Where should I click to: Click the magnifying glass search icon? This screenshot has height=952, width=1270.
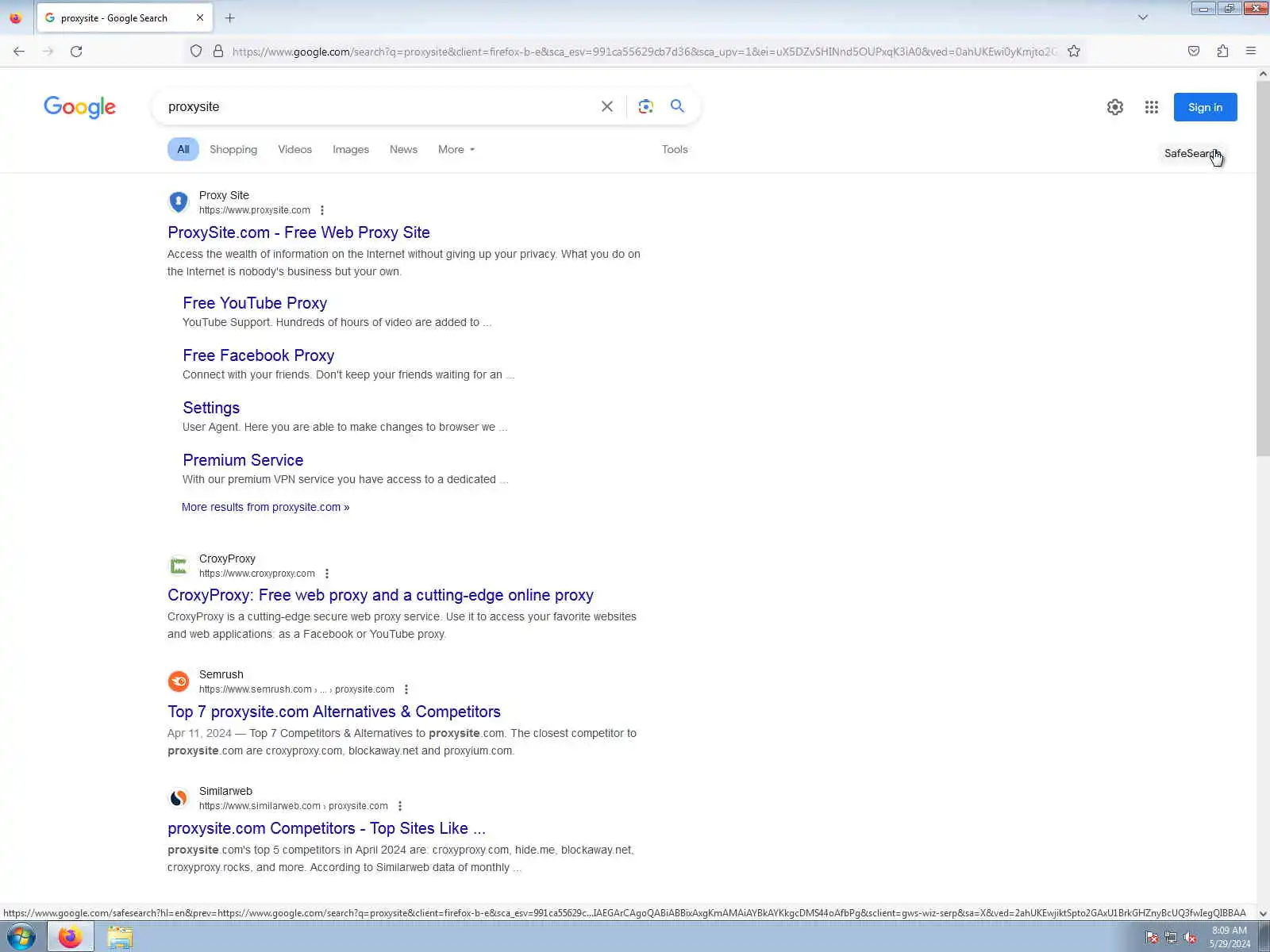coord(677,106)
